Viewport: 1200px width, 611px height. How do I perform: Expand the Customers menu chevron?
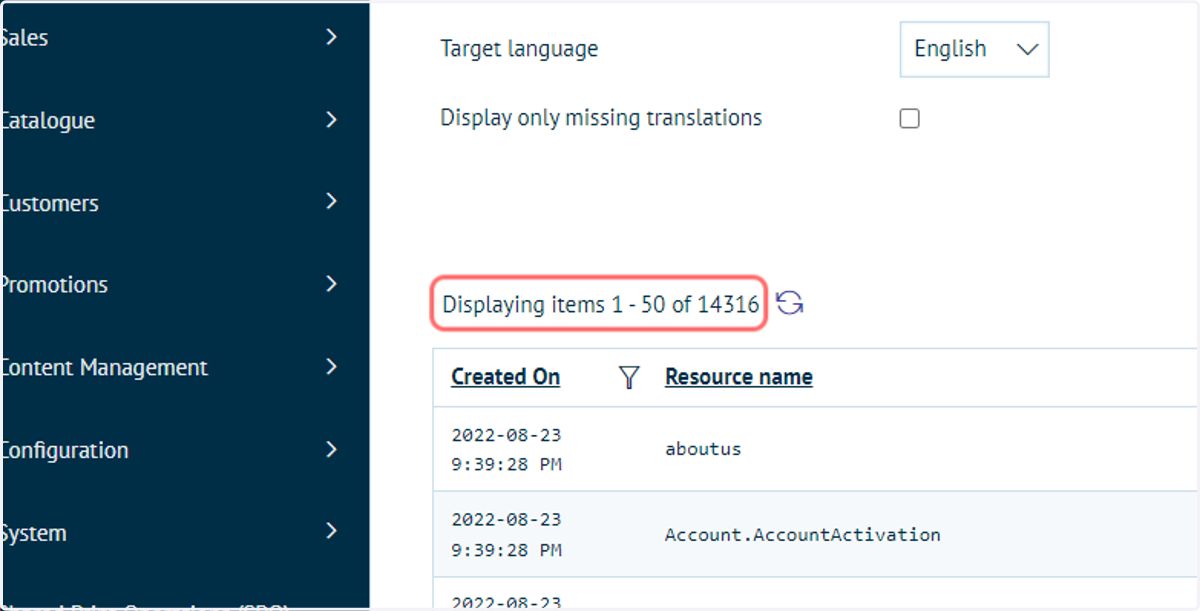332,202
